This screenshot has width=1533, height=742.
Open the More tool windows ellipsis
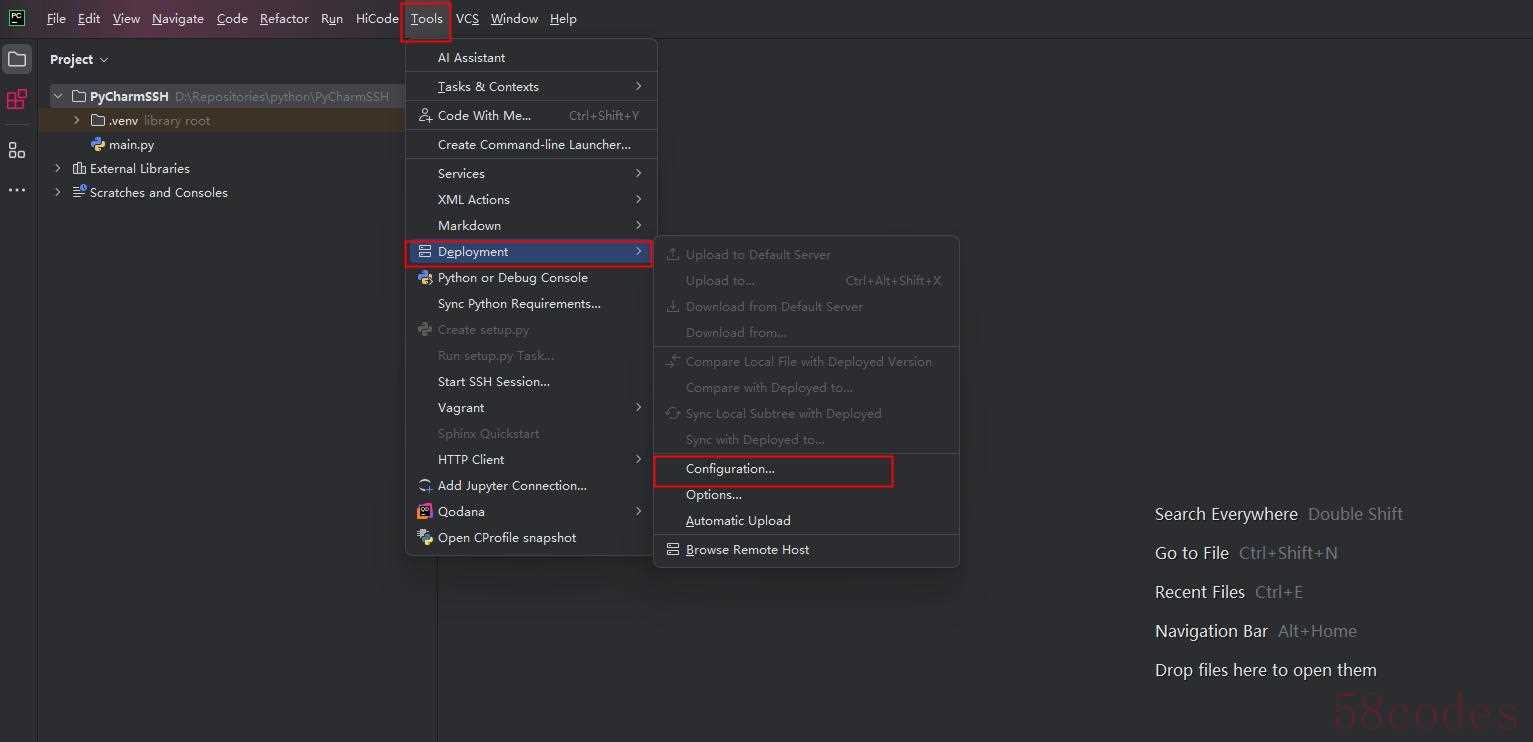click(17, 190)
